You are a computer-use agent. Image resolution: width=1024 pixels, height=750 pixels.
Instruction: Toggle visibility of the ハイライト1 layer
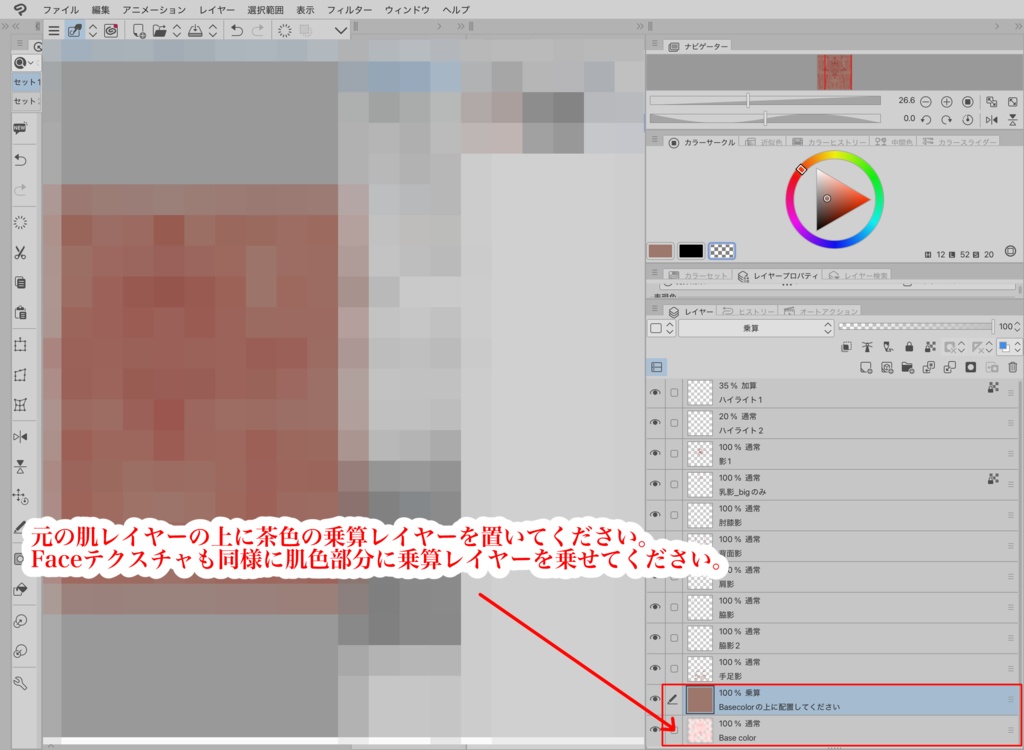click(655, 392)
